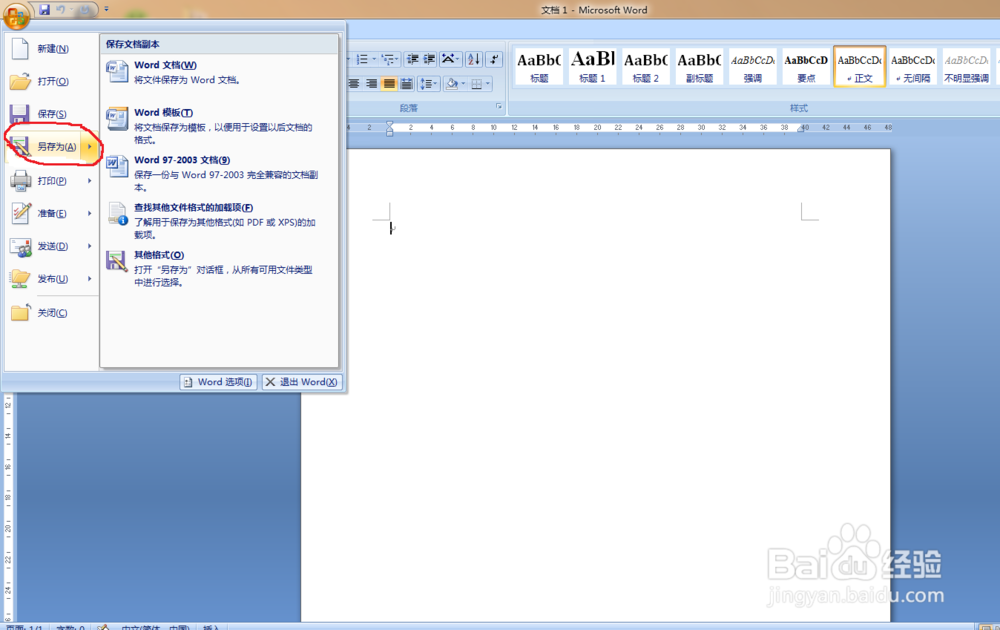Expand the 另存为 submenu arrow
Image resolution: width=1000 pixels, height=630 pixels.
(x=90, y=147)
